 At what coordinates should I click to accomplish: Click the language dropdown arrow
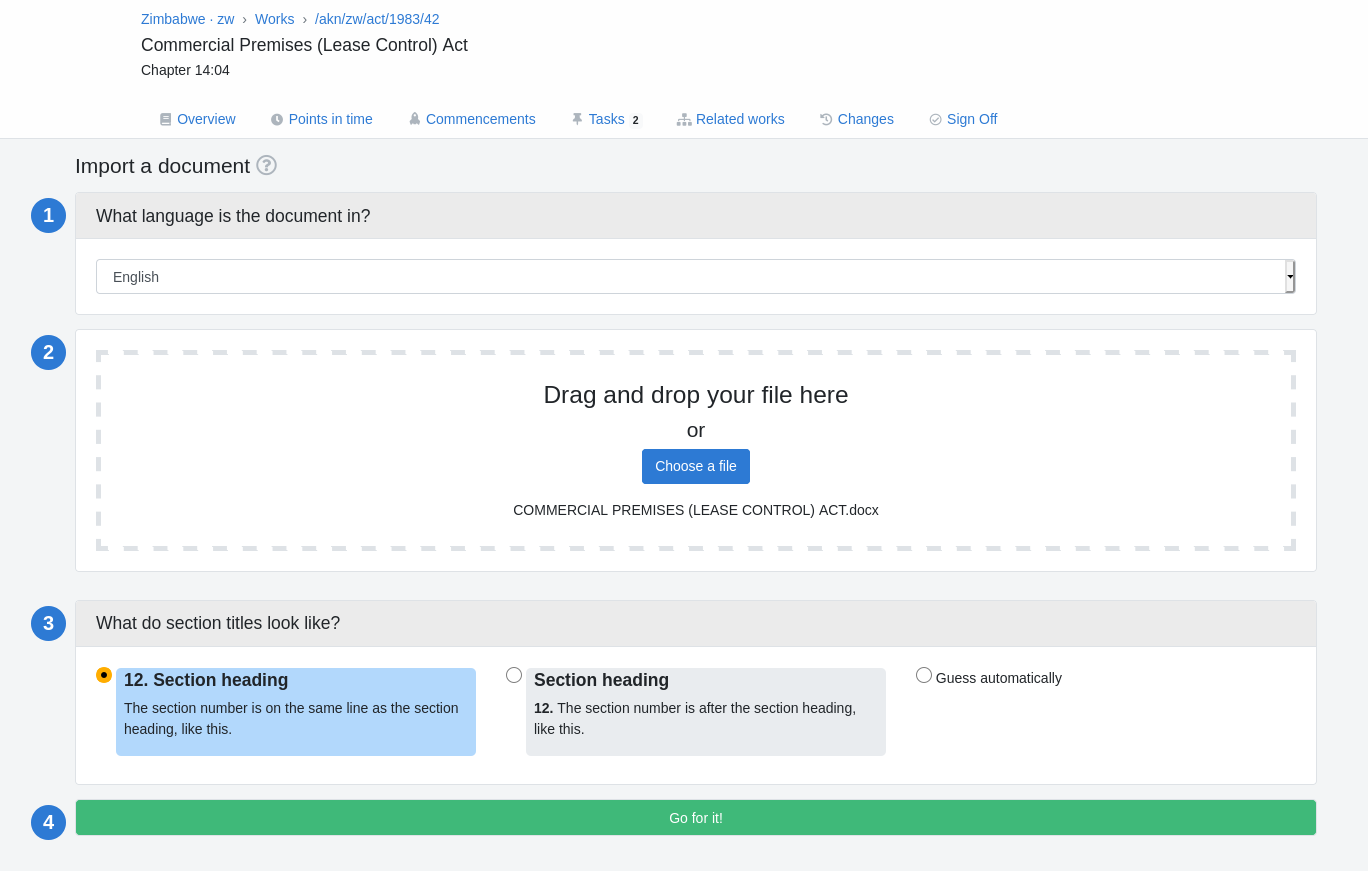coord(1290,277)
